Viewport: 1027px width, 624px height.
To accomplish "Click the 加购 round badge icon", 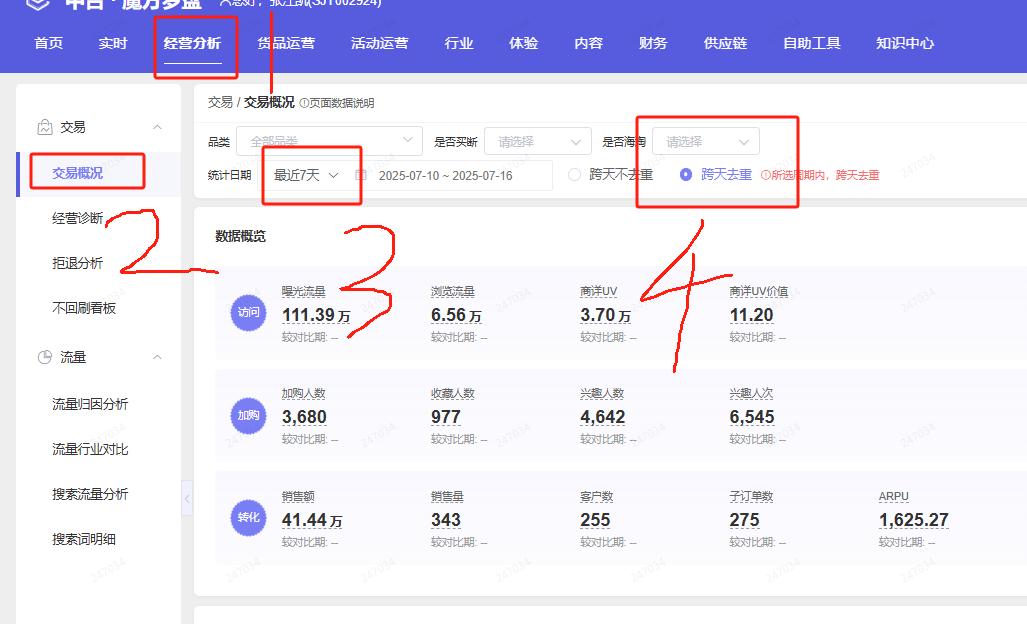I will pyautogui.click(x=248, y=415).
